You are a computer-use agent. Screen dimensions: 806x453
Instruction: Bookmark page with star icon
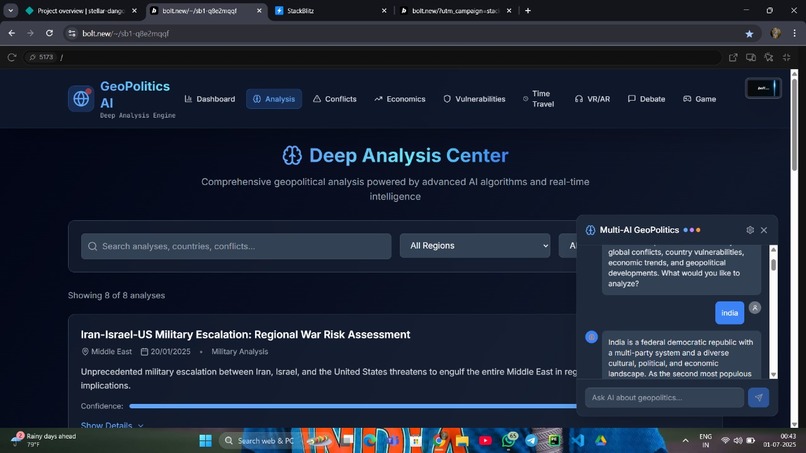click(x=749, y=33)
